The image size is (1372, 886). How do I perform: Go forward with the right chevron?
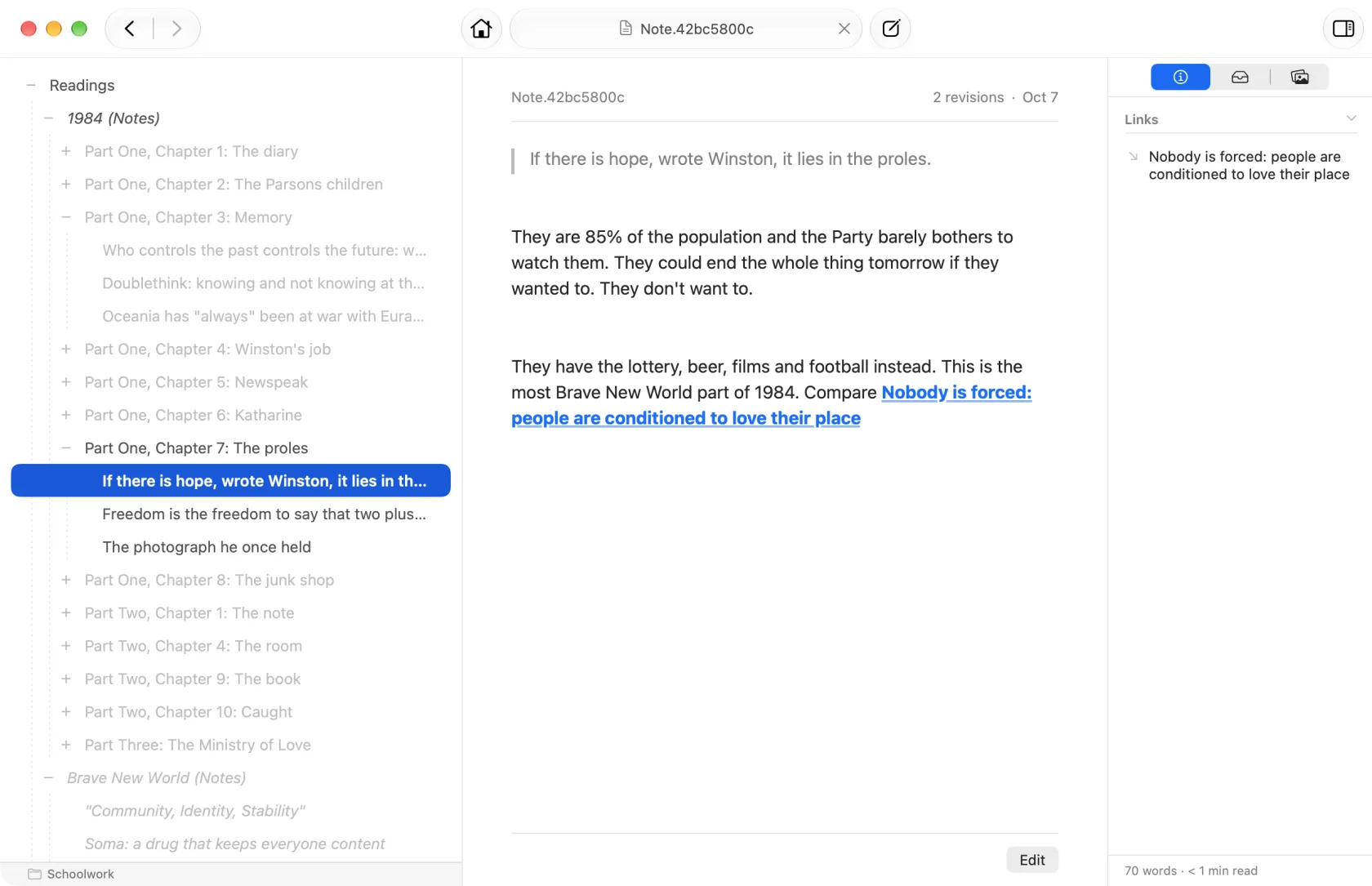point(176,29)
